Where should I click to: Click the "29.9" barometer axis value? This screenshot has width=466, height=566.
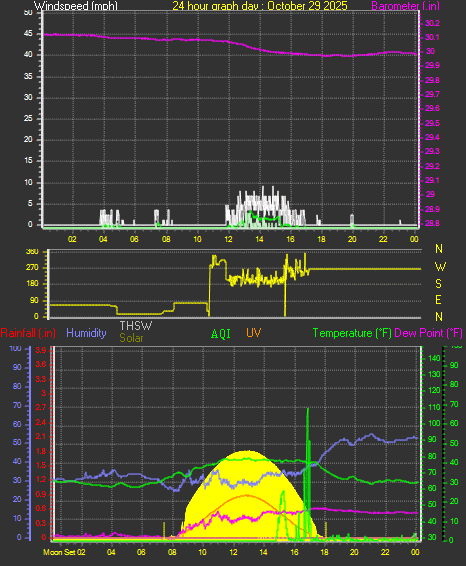[x=432, y=65]
